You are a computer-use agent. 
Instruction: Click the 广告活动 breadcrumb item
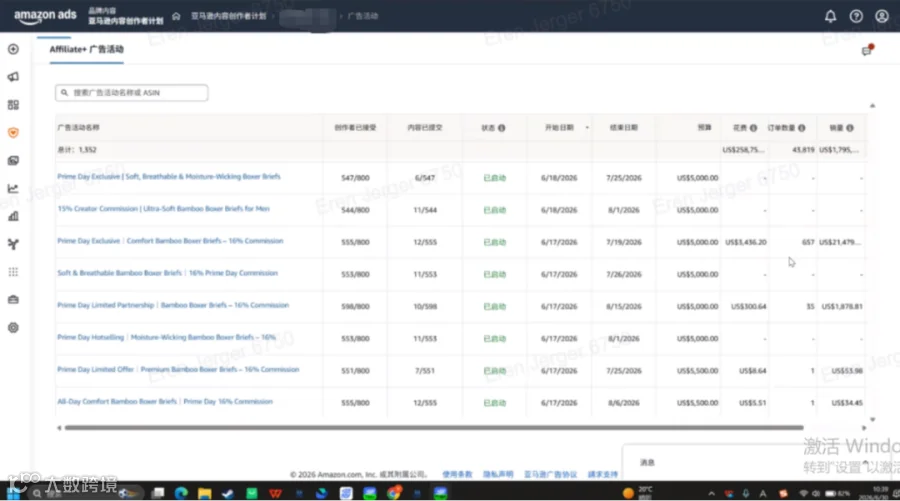[x=363, y=16]
